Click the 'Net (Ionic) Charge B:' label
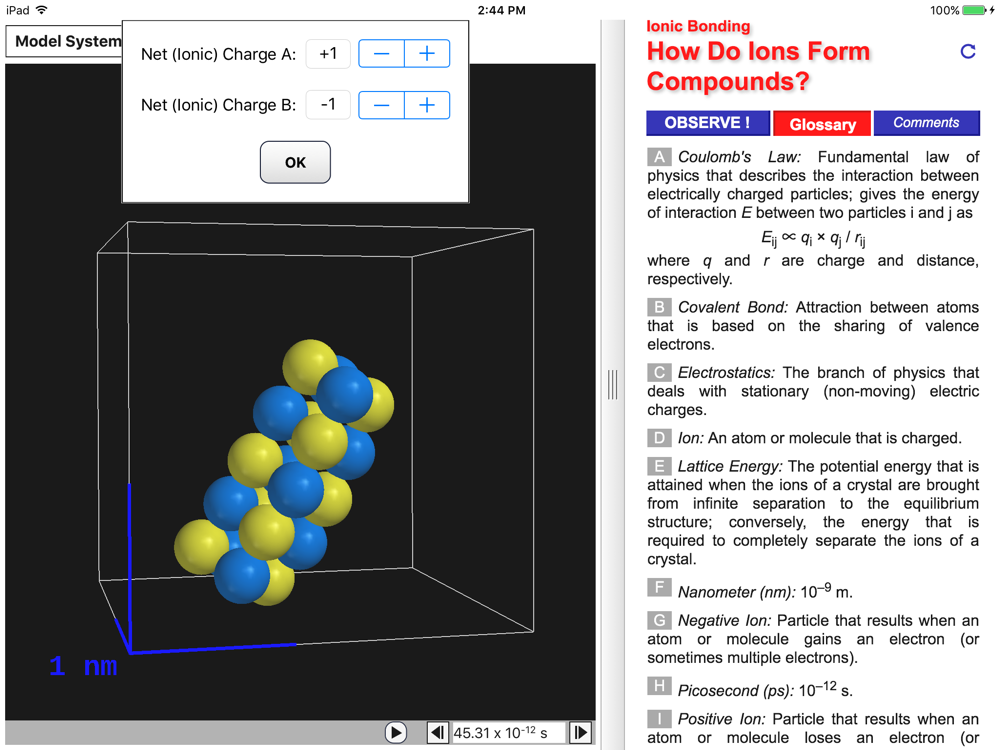1000x750 pixels. tap(219, 105)
